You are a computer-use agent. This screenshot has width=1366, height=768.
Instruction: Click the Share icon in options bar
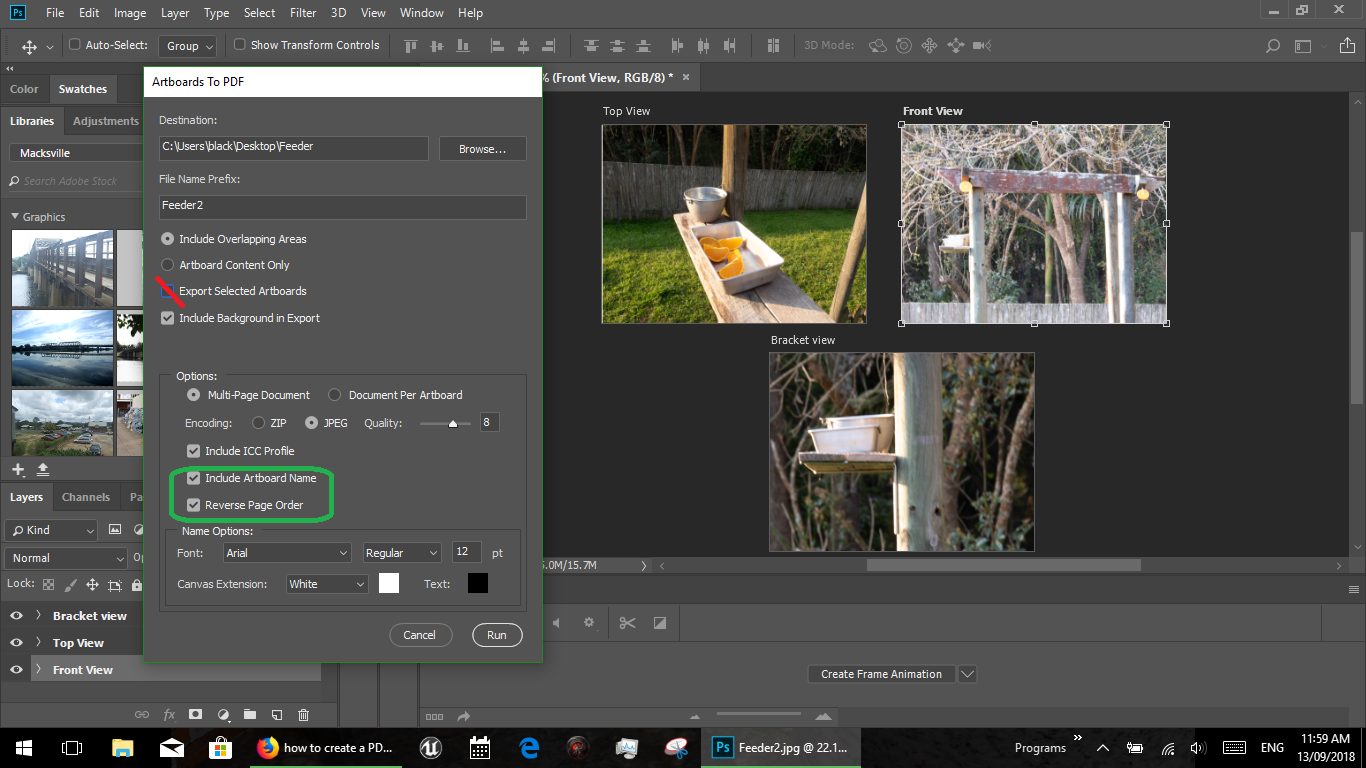coord(1345,46)
